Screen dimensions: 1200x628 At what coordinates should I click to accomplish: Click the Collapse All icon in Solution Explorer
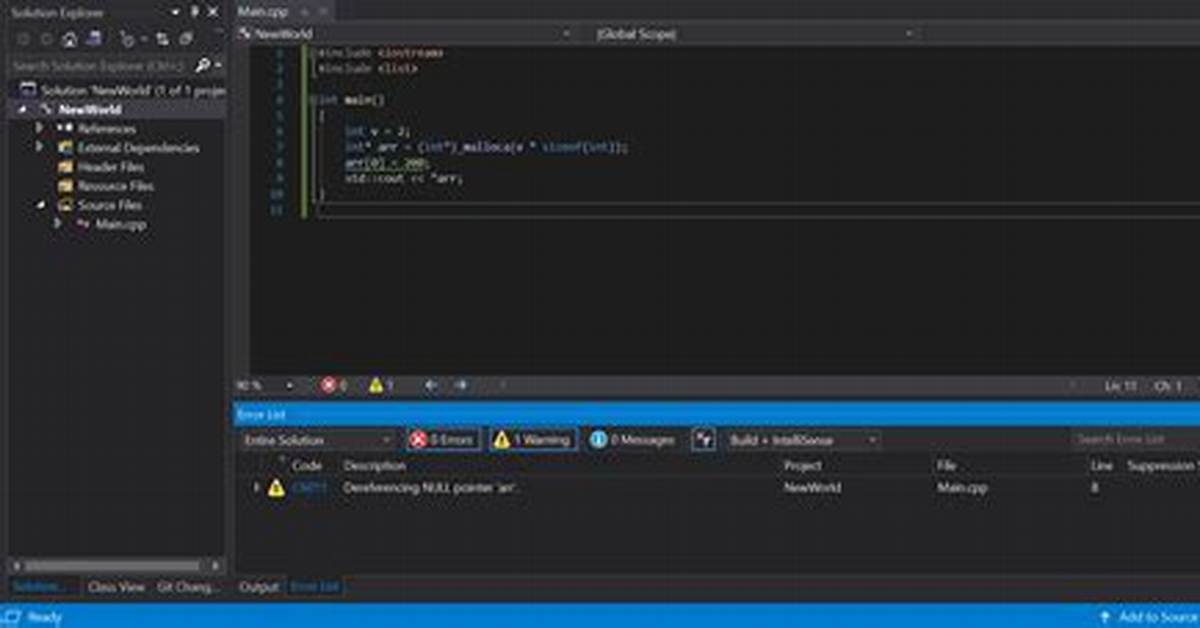click(187, 40)
